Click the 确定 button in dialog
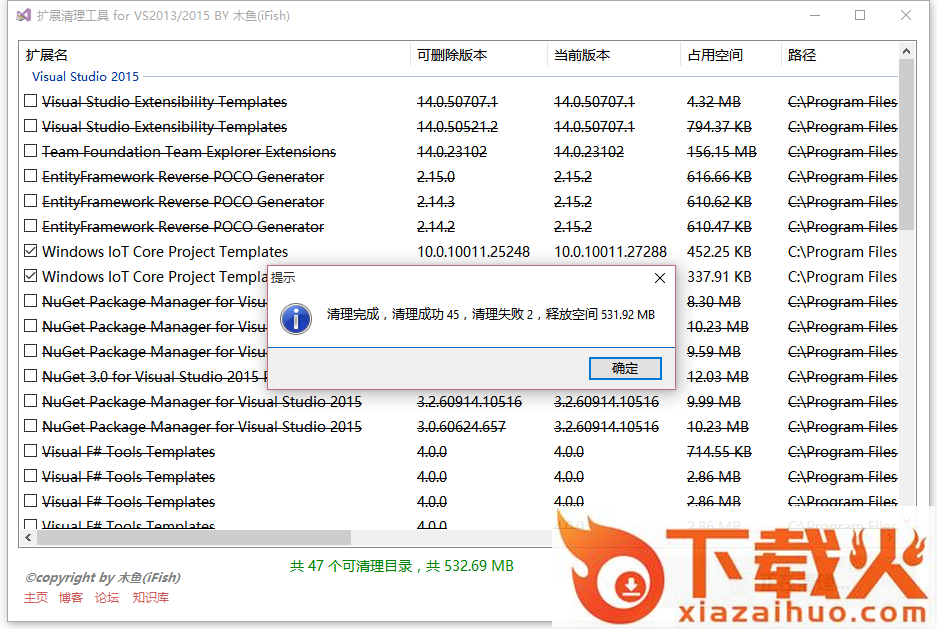Viewport: 937px width, 629px height. [x=625, y=368]
